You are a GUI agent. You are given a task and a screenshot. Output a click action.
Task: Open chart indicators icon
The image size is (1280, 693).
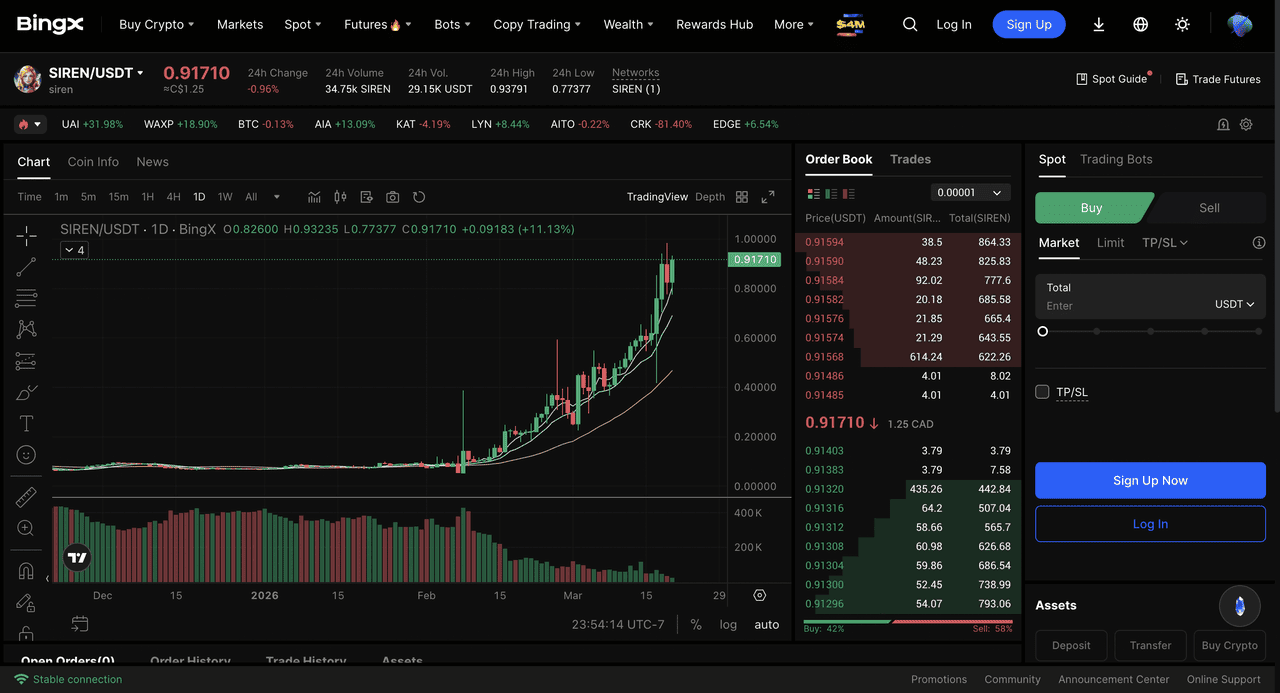pos(314,197)
